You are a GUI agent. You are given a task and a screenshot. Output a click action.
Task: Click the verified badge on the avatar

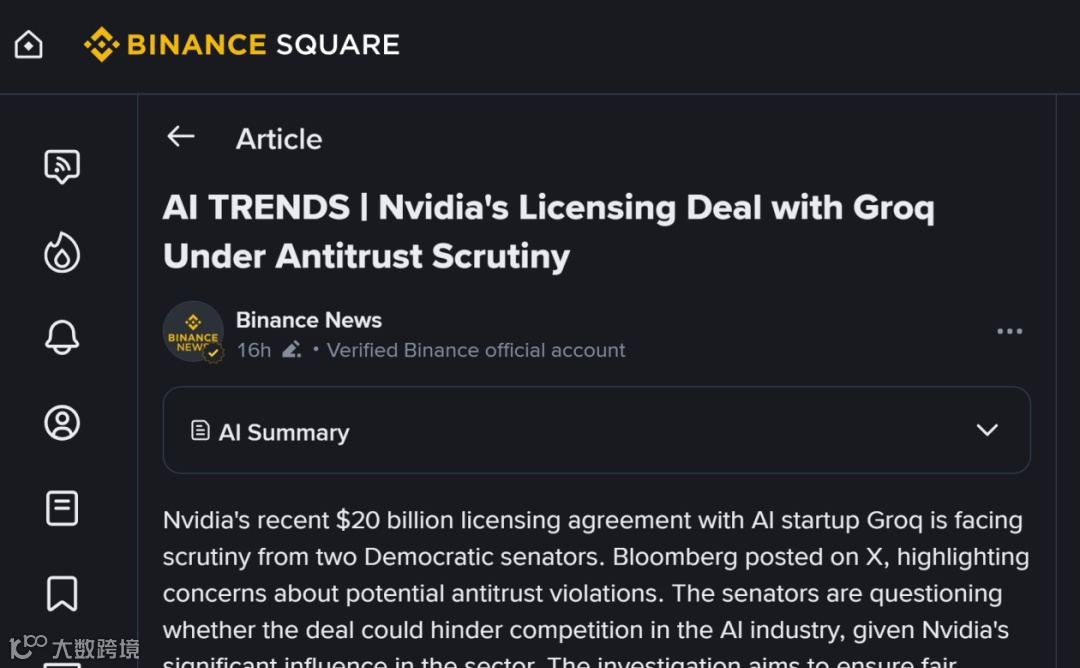(x=214, y=353)
